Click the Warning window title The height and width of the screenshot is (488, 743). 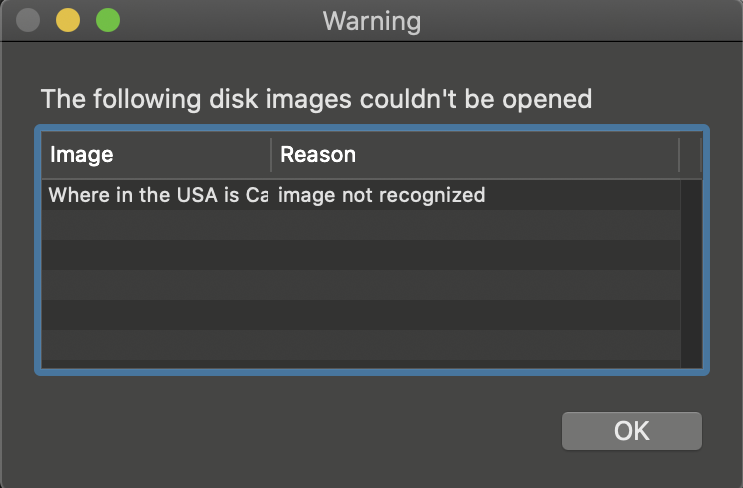[372, 21]
